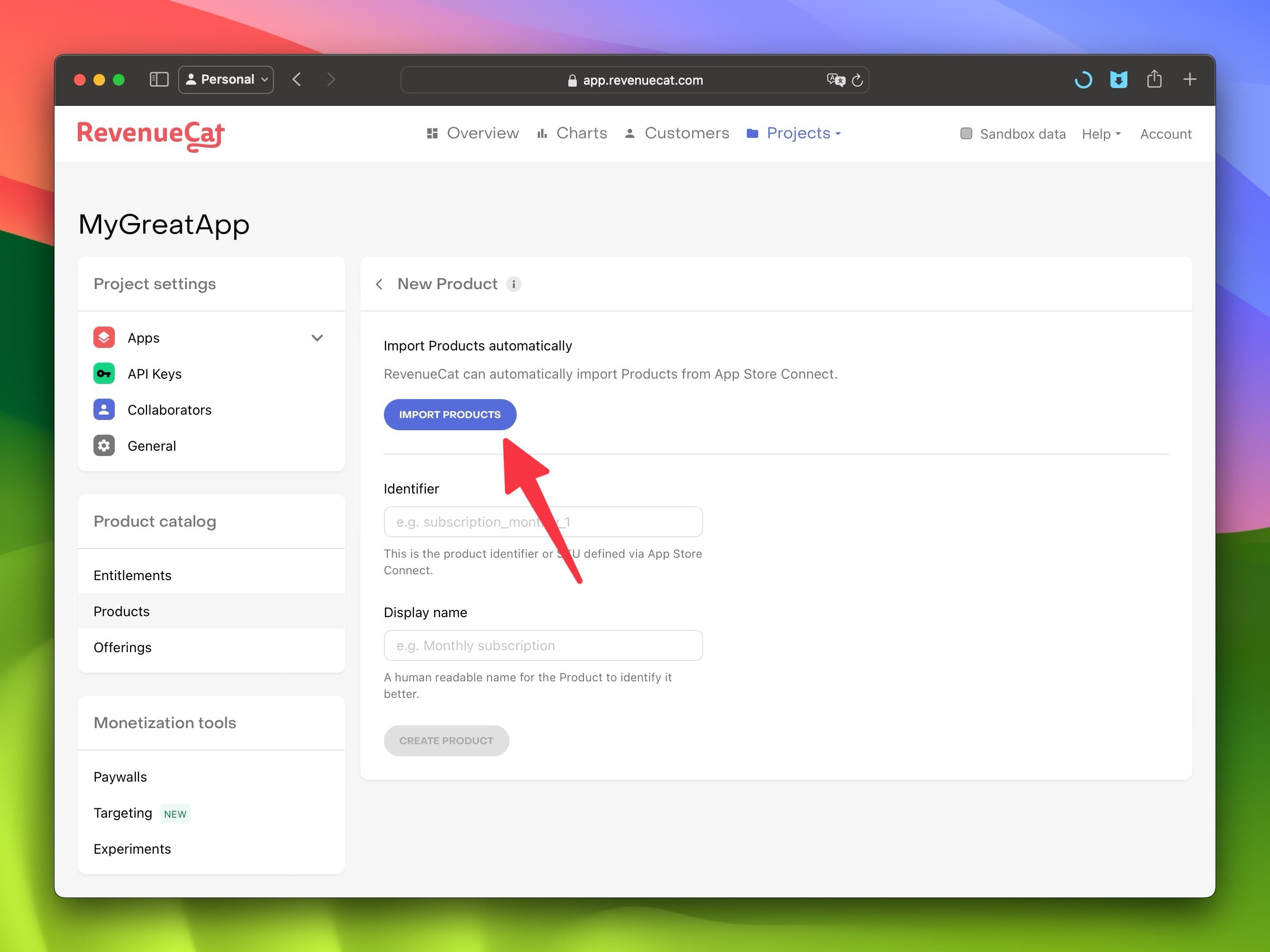This screenshot has height=952, width=1270.
Task: Click the red Apps sidebar icon
Action: coord(104,338)
